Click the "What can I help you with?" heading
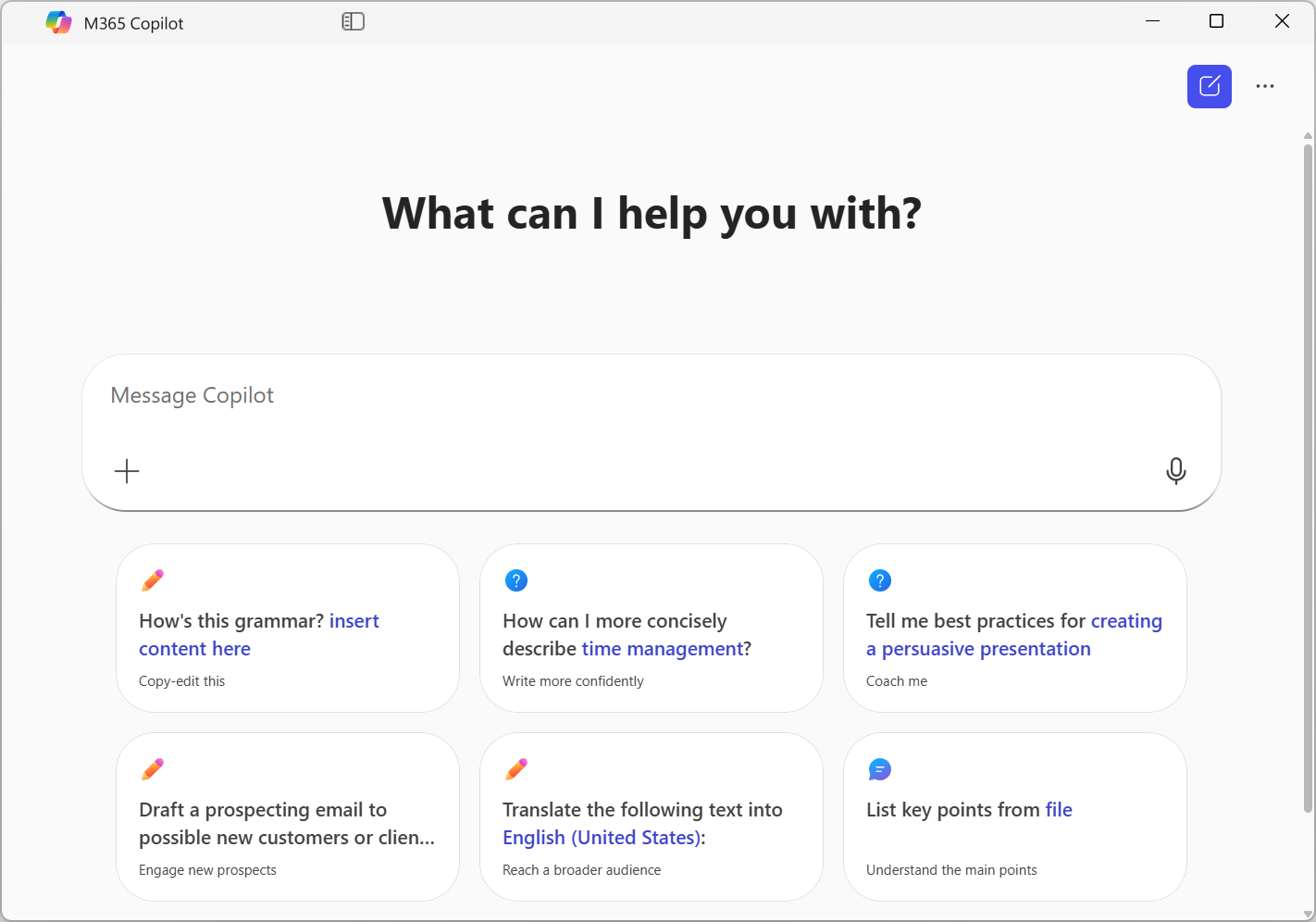 pyautogui.click(x=652, y=214)
